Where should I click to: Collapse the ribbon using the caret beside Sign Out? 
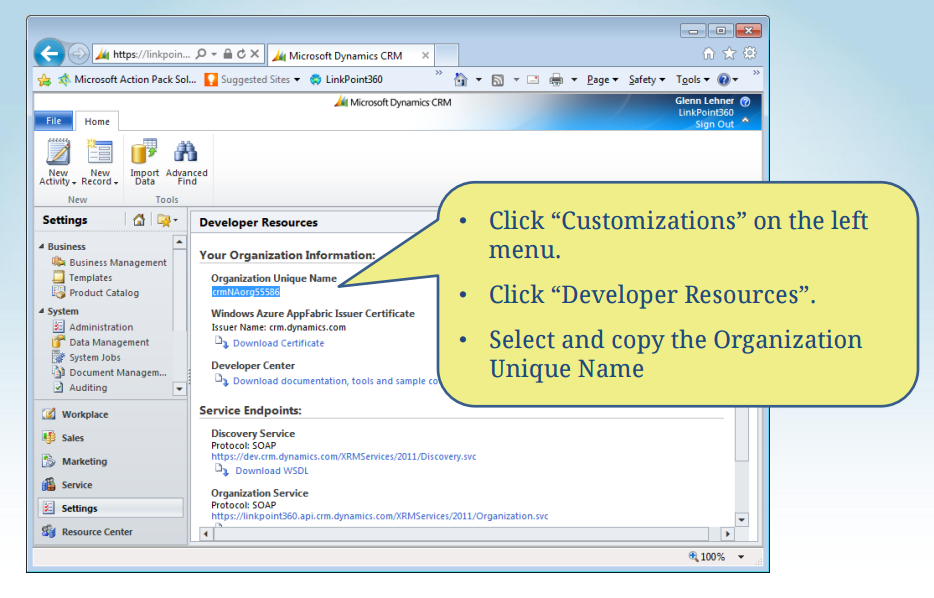745,120
